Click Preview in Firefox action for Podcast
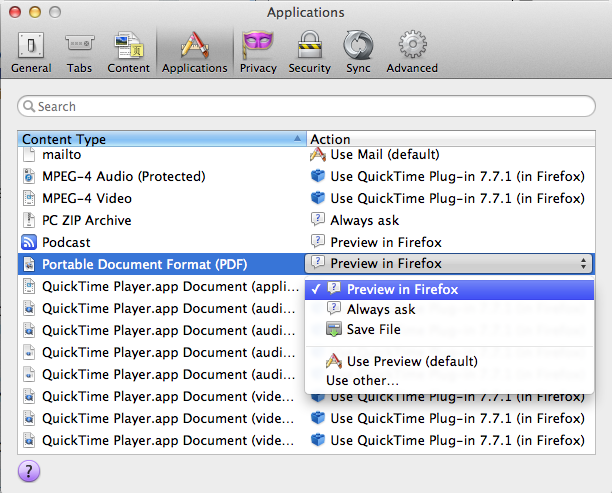 pyautogui.click(x=386, y=242)
